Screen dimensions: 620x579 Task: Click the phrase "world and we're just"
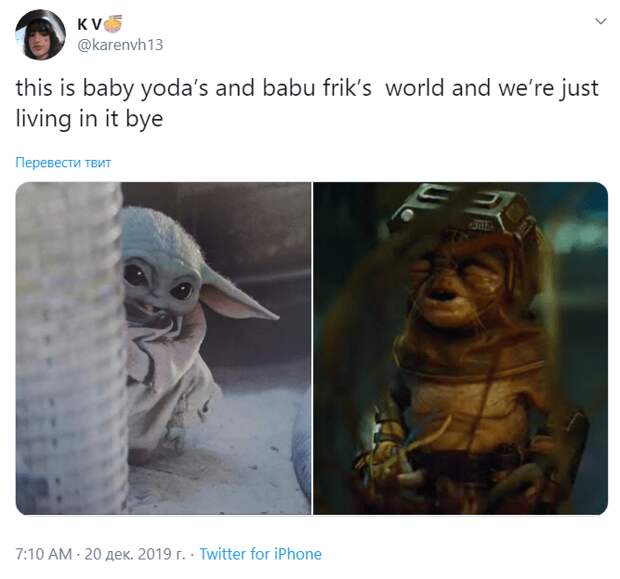(492, 88)
